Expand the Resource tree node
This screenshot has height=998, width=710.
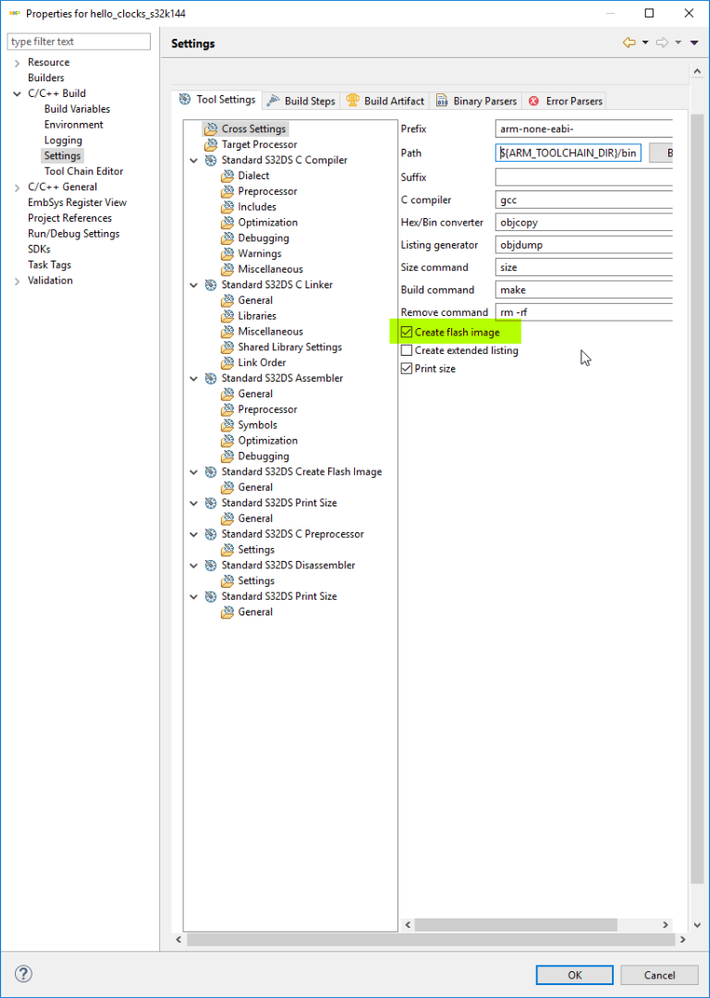click(x=17, y=63)
